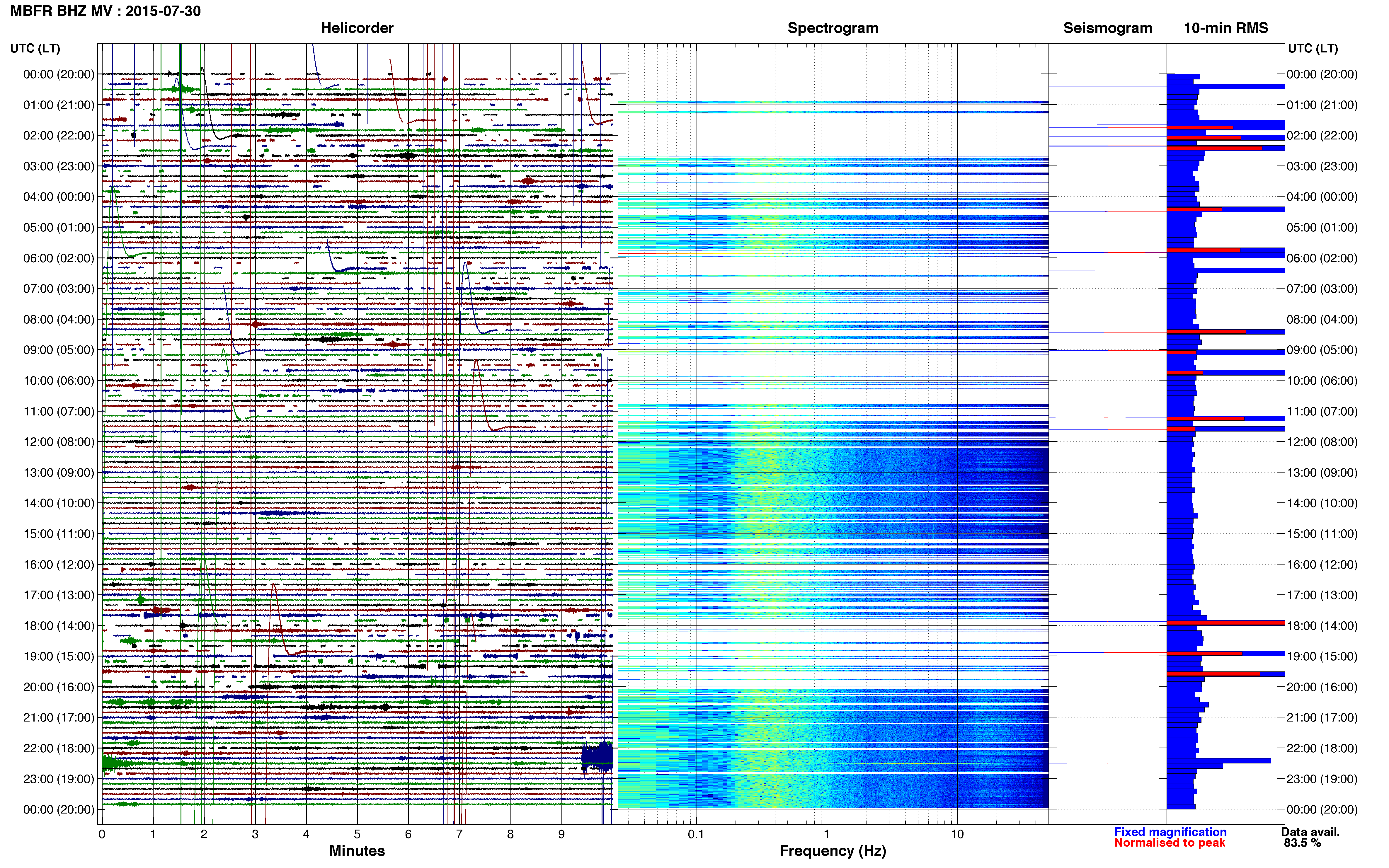Click the "10" frequency tick under the Spectrogram
Image resolution: width=1389 pixels, height=868 pixels.
pos(957,834)
